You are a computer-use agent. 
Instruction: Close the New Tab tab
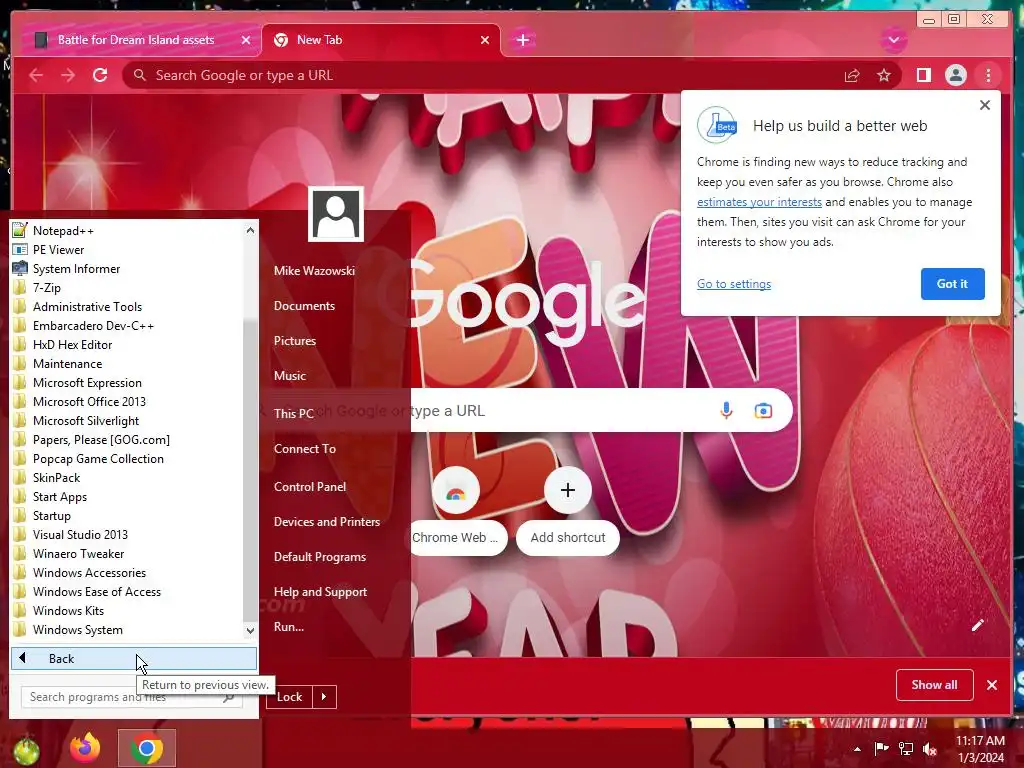point(485,40)
